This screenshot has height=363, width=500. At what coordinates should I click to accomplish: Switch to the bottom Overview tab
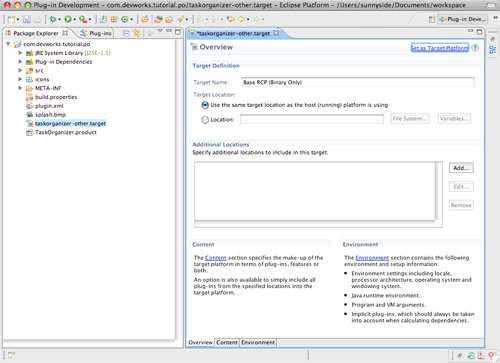click(200, 342)
